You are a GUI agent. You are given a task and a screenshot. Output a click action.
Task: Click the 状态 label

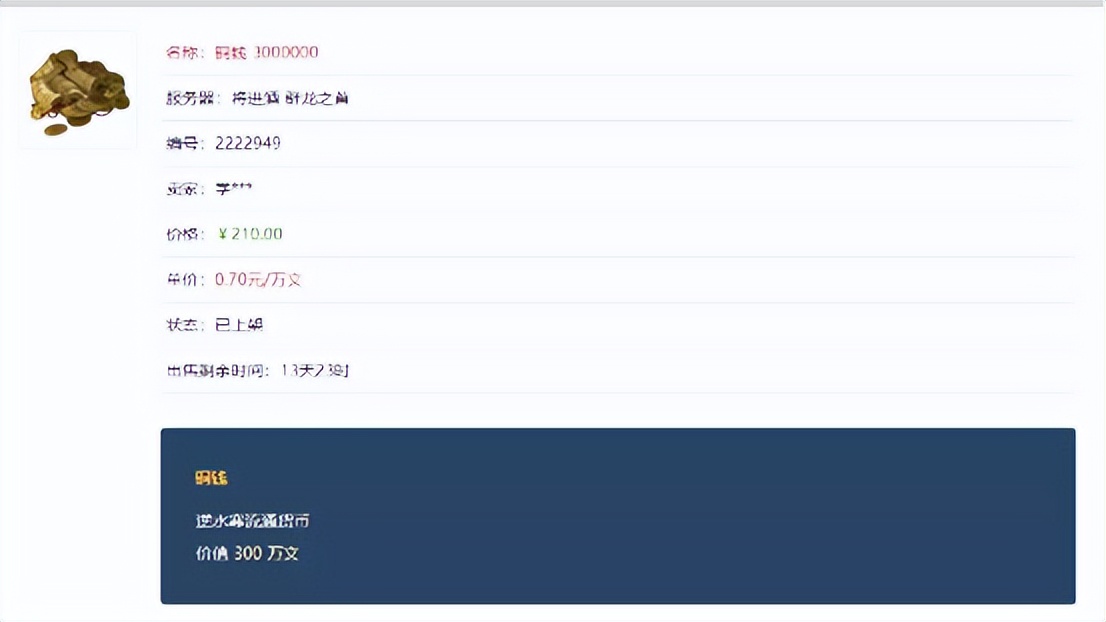[185, 324]
